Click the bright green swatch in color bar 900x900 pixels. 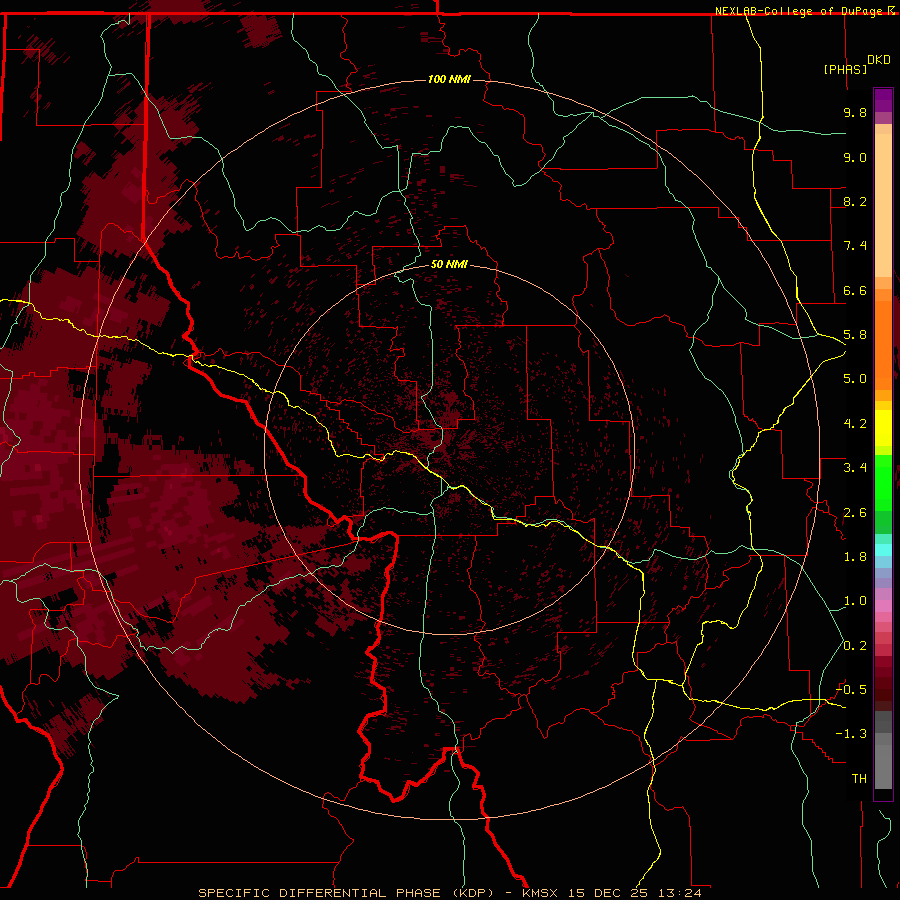[883, 482]
